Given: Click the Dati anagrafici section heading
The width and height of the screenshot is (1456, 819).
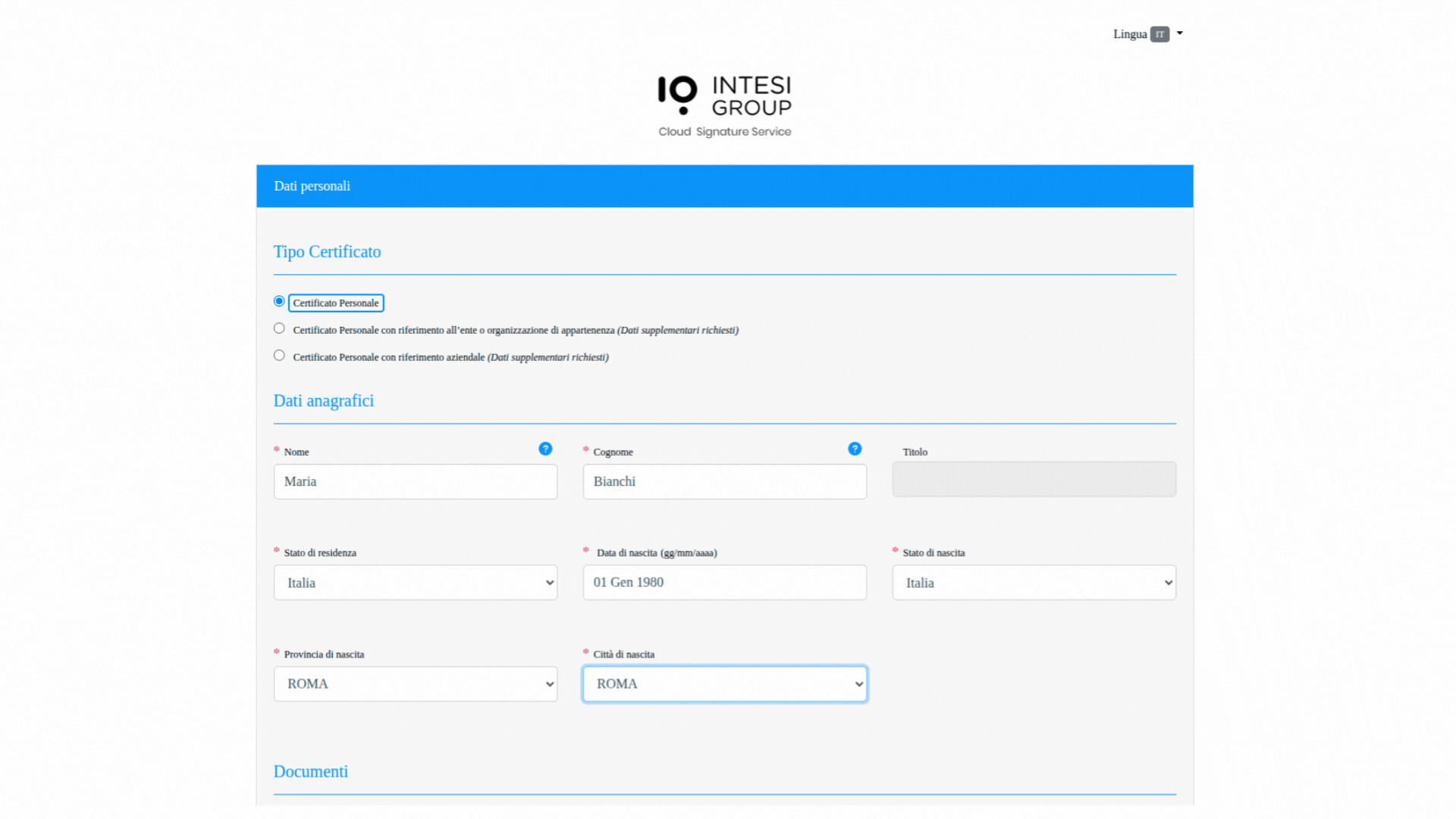Looking at the screenshot, I should [x=324, y=400].
